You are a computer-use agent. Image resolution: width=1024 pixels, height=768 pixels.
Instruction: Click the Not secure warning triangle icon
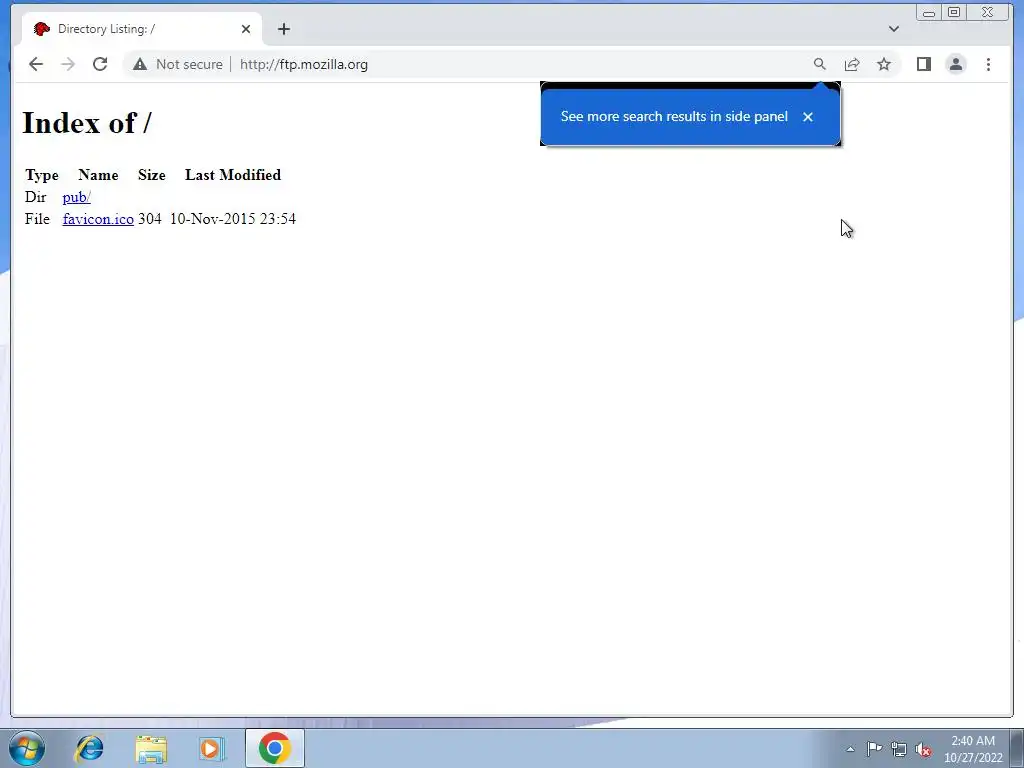click(140, 64)
